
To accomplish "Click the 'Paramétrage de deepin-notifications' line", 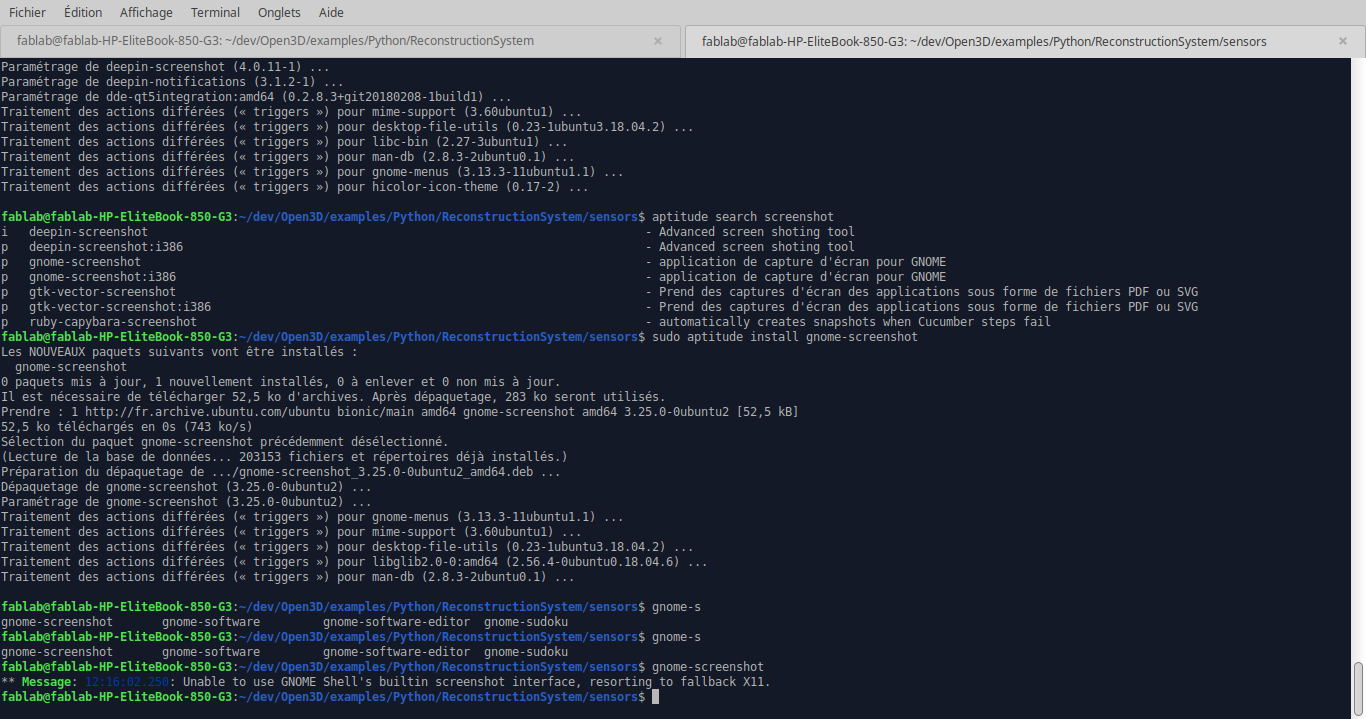I will click(x=172, y=82).
